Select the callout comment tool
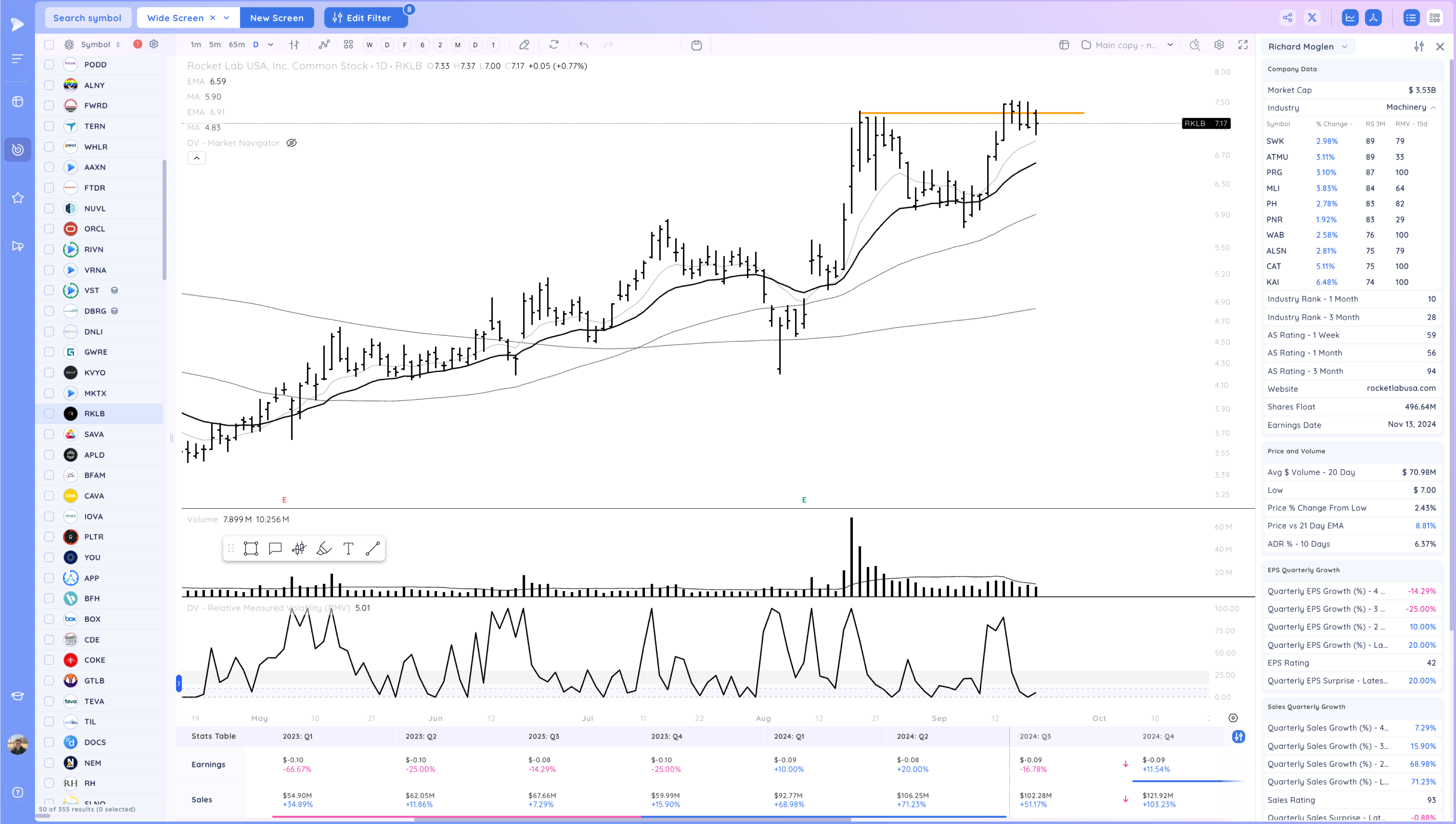 pyautogui.click(x=275, y=548)
